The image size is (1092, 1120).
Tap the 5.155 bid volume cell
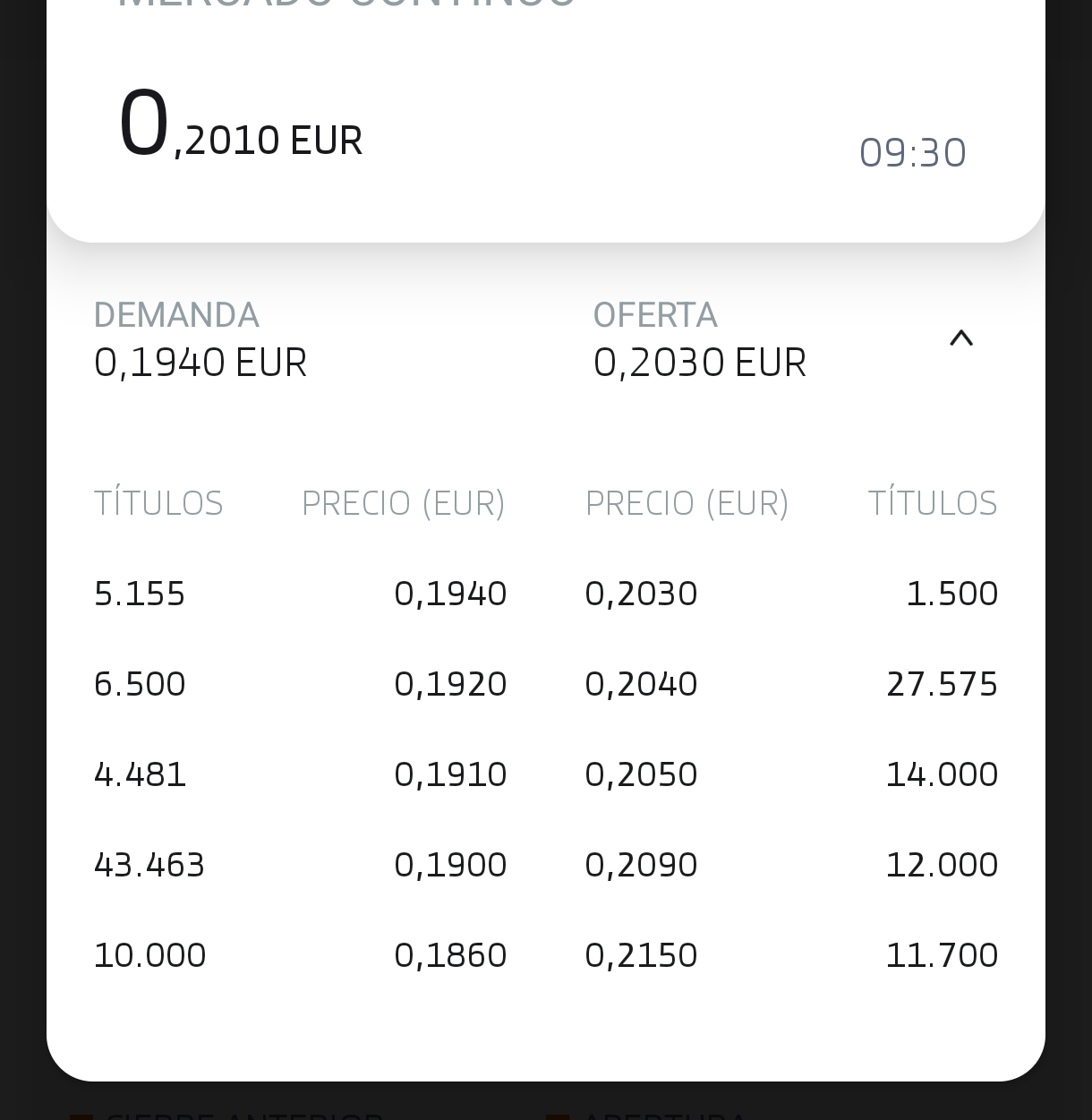(140, 594)
